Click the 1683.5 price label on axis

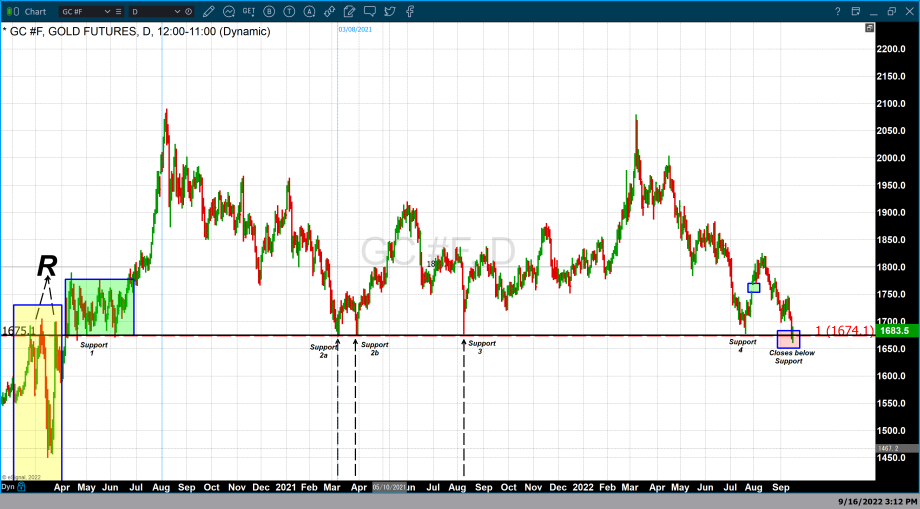(x=895, y=330)
